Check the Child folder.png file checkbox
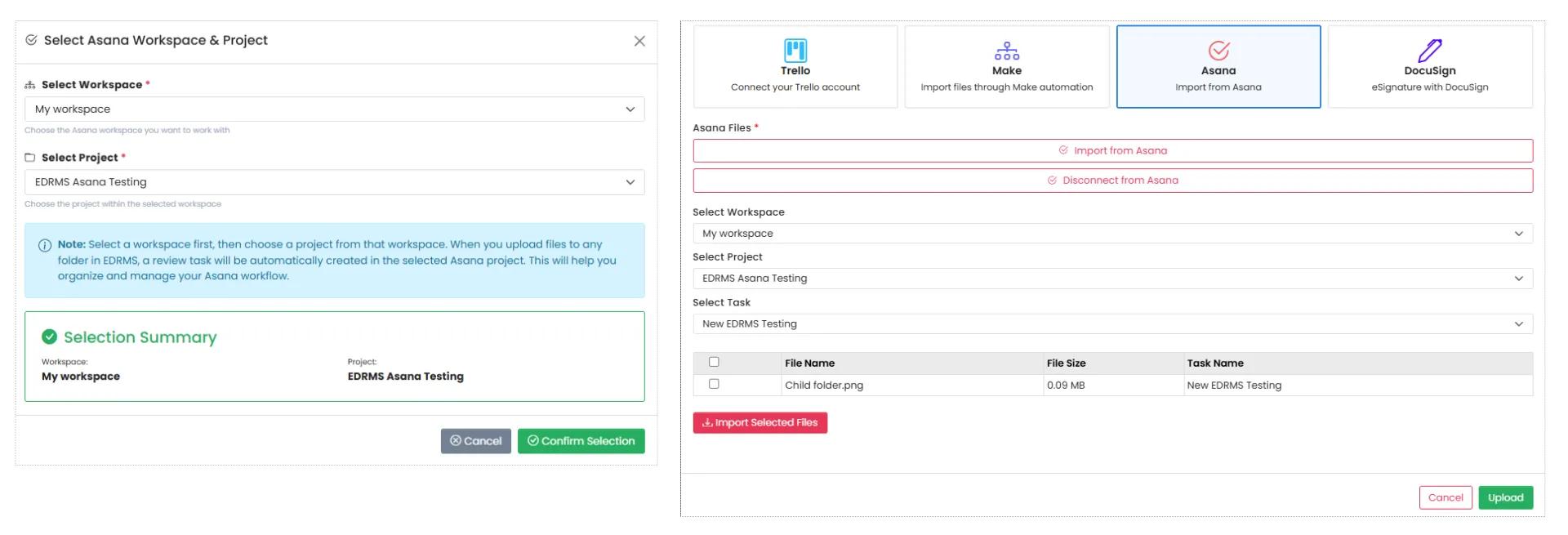The width and height of the screenshot is (1568, 535). click(714, 384)
